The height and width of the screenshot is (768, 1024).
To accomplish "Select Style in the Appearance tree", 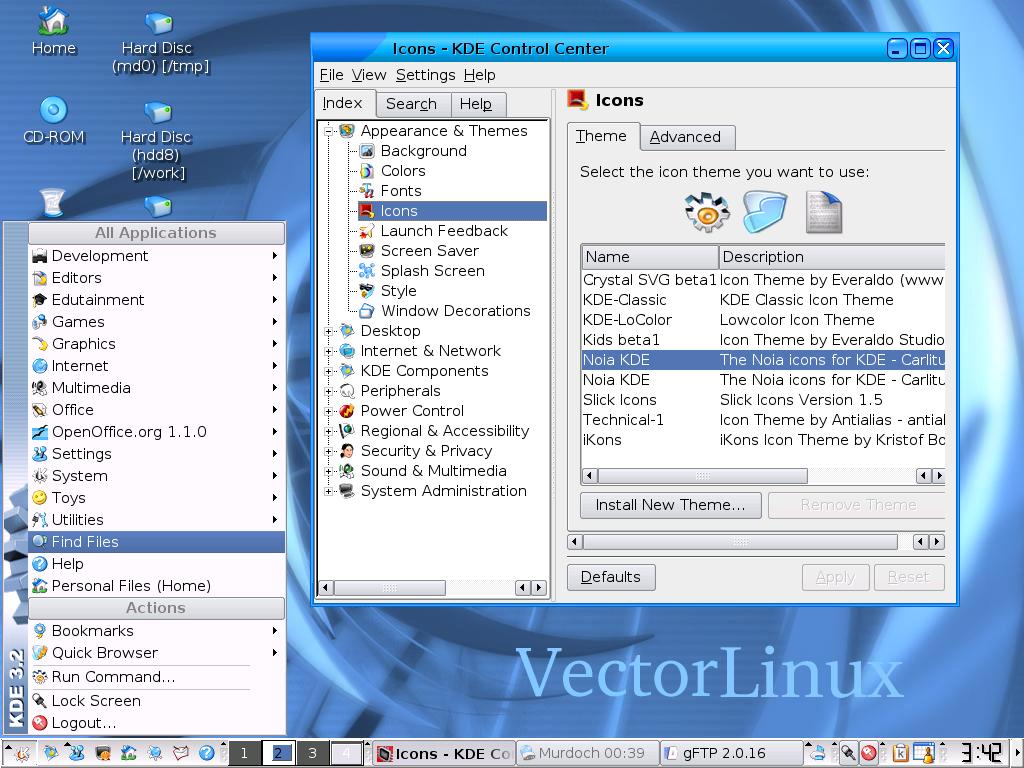I will pyautogui.click(x=398, y=291).
